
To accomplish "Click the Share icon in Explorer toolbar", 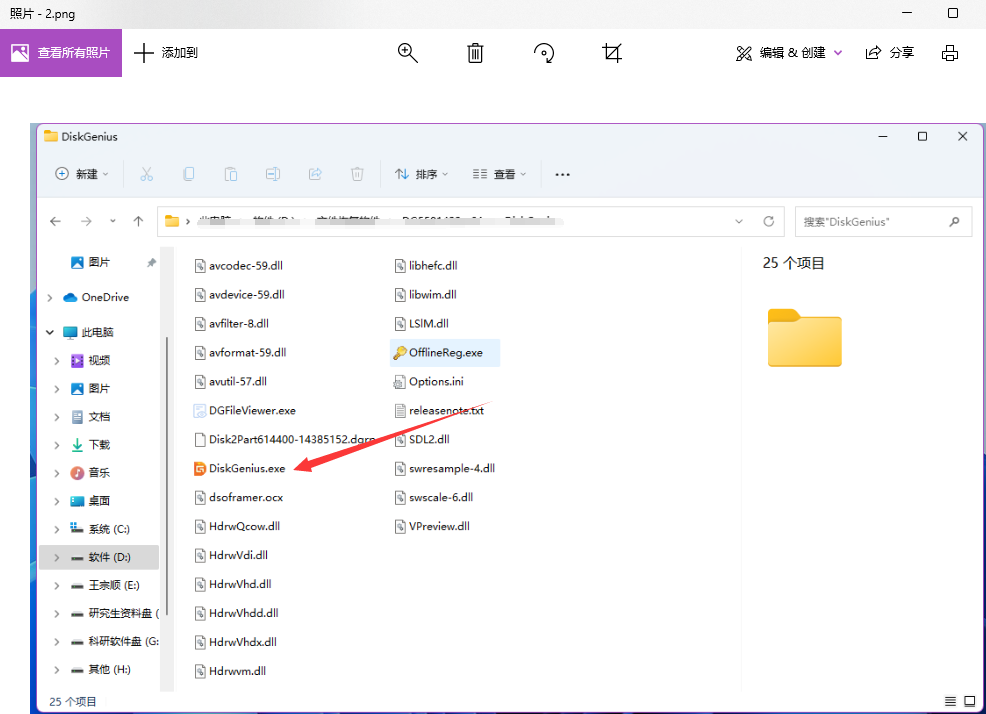I will [x=315, y=174].
